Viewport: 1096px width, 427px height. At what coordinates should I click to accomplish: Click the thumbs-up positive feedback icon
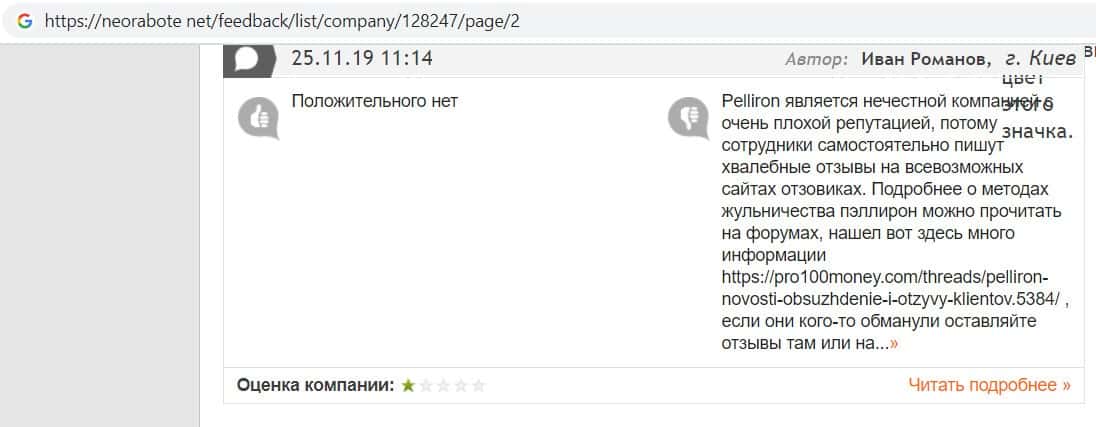(x=259, y=118)
